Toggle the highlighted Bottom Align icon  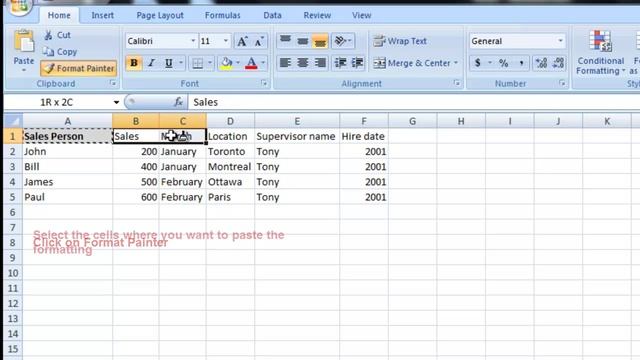coord(320,40)
